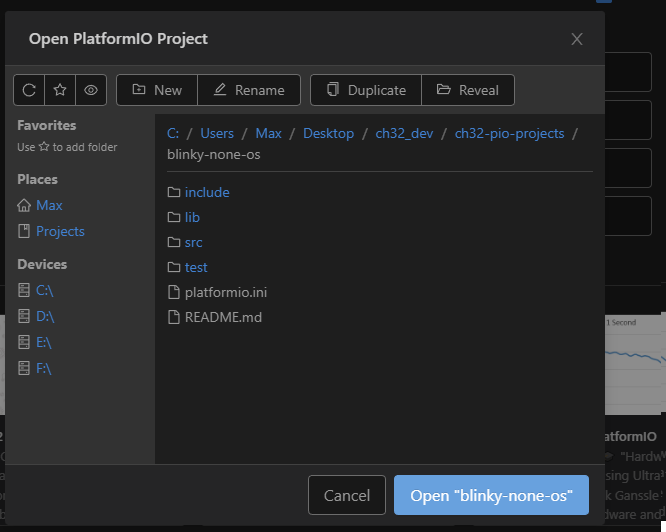Add folder to favorites with star icon

(60, 90)
